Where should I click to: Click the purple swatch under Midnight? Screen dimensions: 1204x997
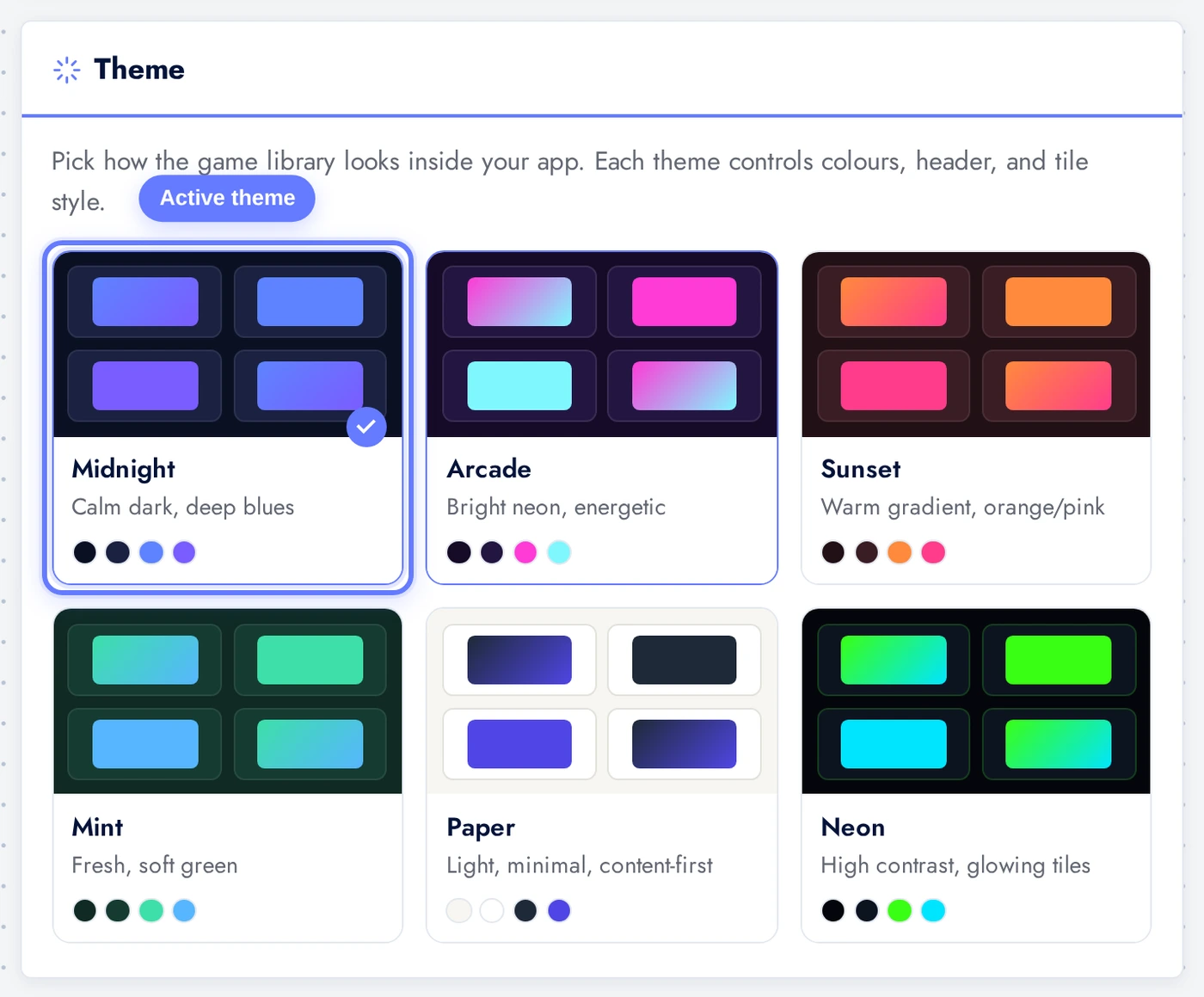184,552
